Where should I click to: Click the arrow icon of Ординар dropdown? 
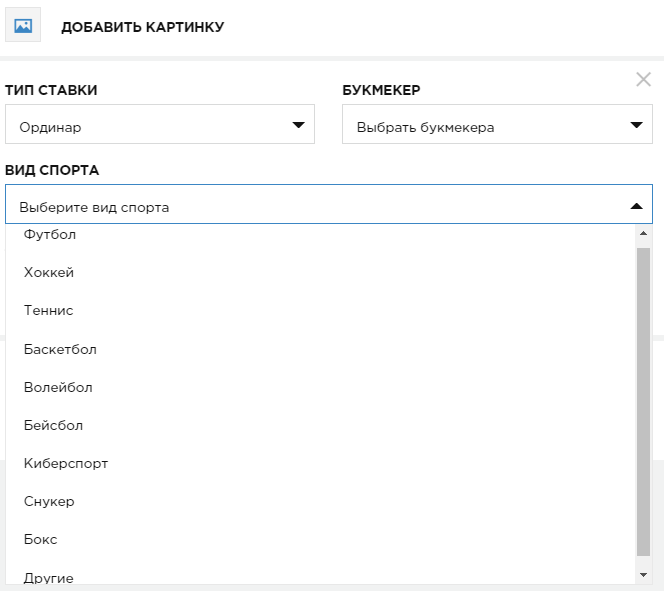point(299,125)
